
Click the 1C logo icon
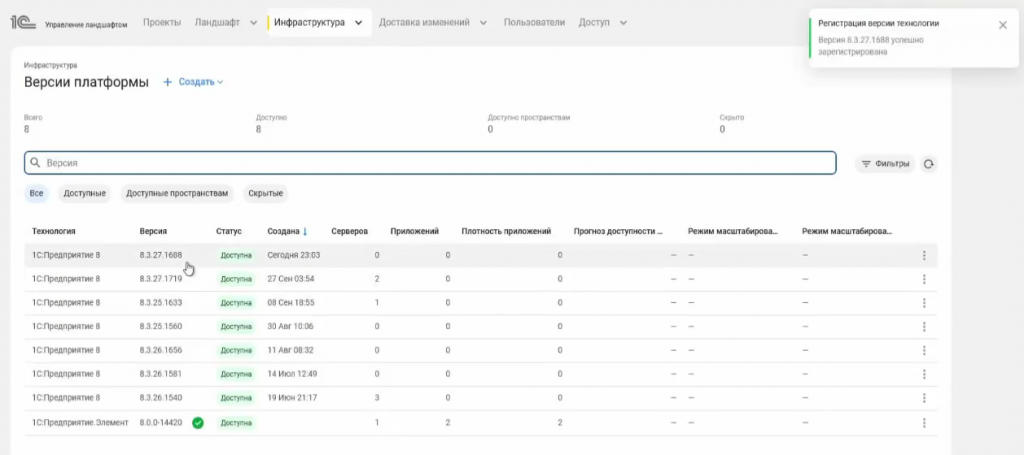22,22
